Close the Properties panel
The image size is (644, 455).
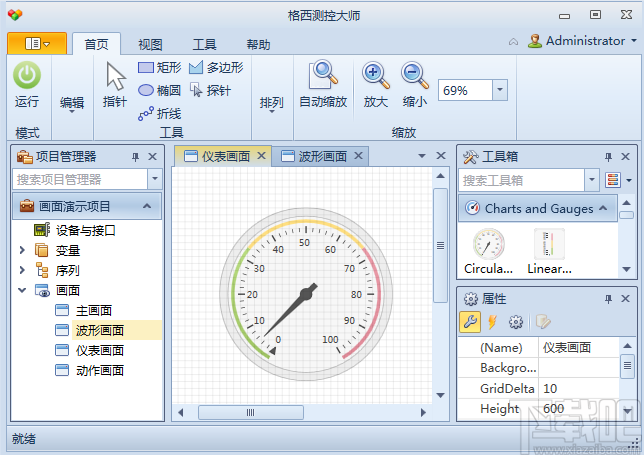(625, 299)
